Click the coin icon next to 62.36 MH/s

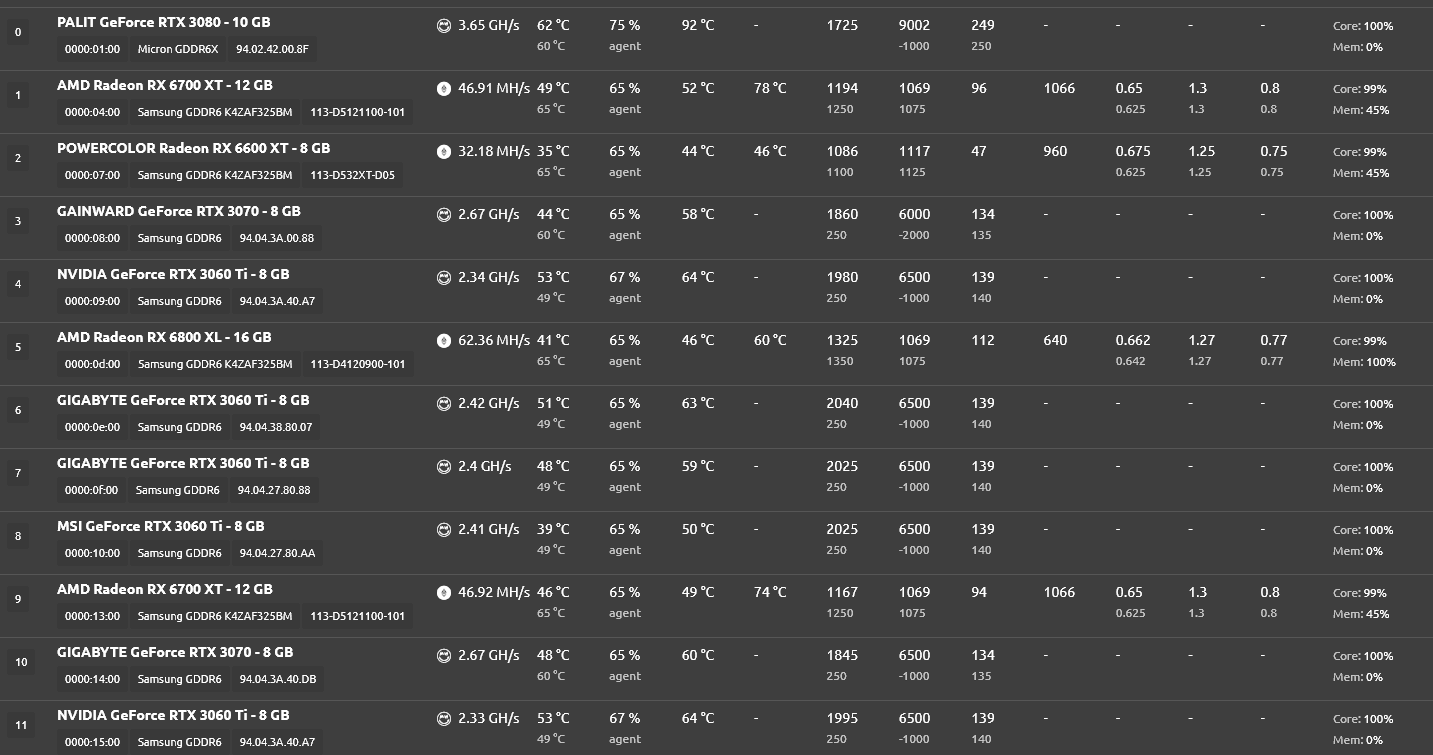[x=444, y=341]
